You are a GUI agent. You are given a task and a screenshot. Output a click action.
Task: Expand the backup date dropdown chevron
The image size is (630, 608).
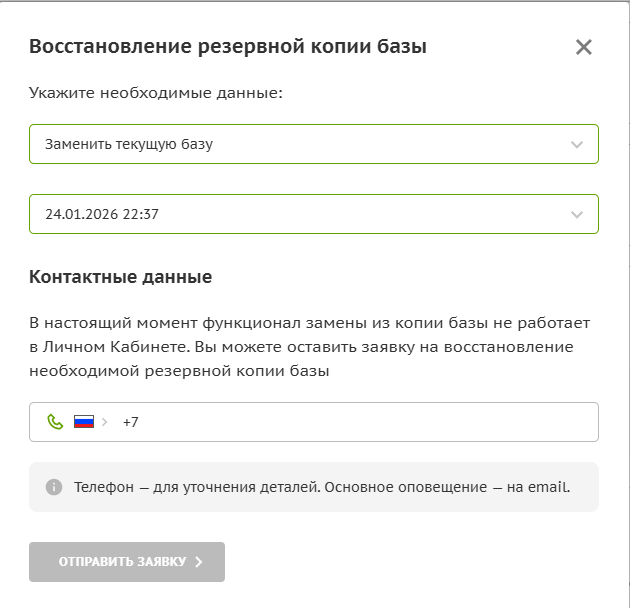click(577, 214)
